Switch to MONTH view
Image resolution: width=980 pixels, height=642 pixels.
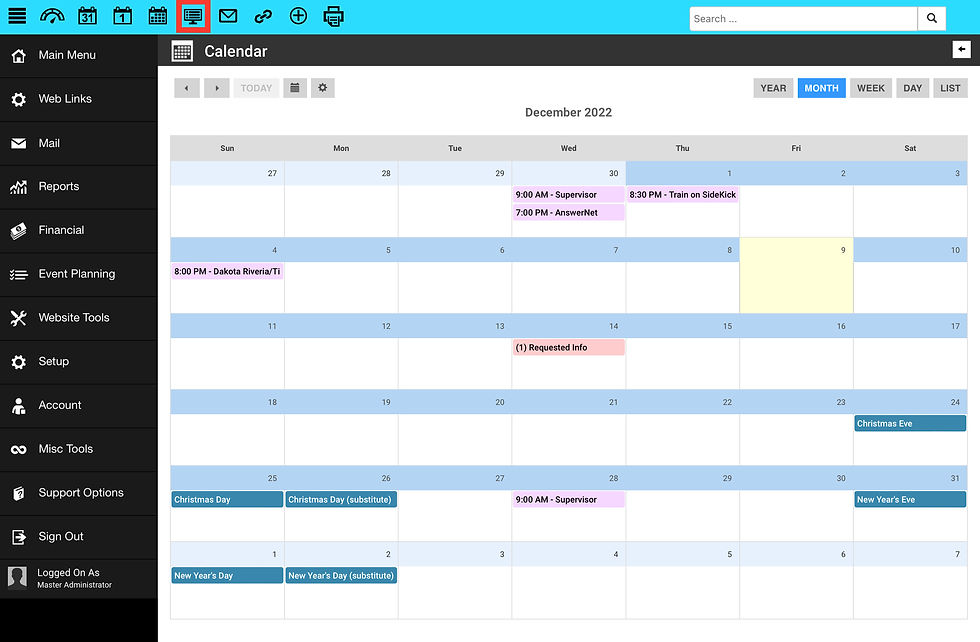pos(821,88)
